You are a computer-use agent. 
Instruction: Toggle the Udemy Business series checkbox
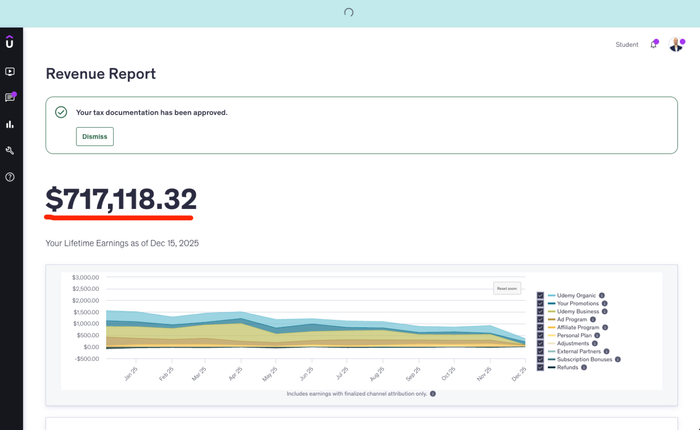click(x=540, y=311)
